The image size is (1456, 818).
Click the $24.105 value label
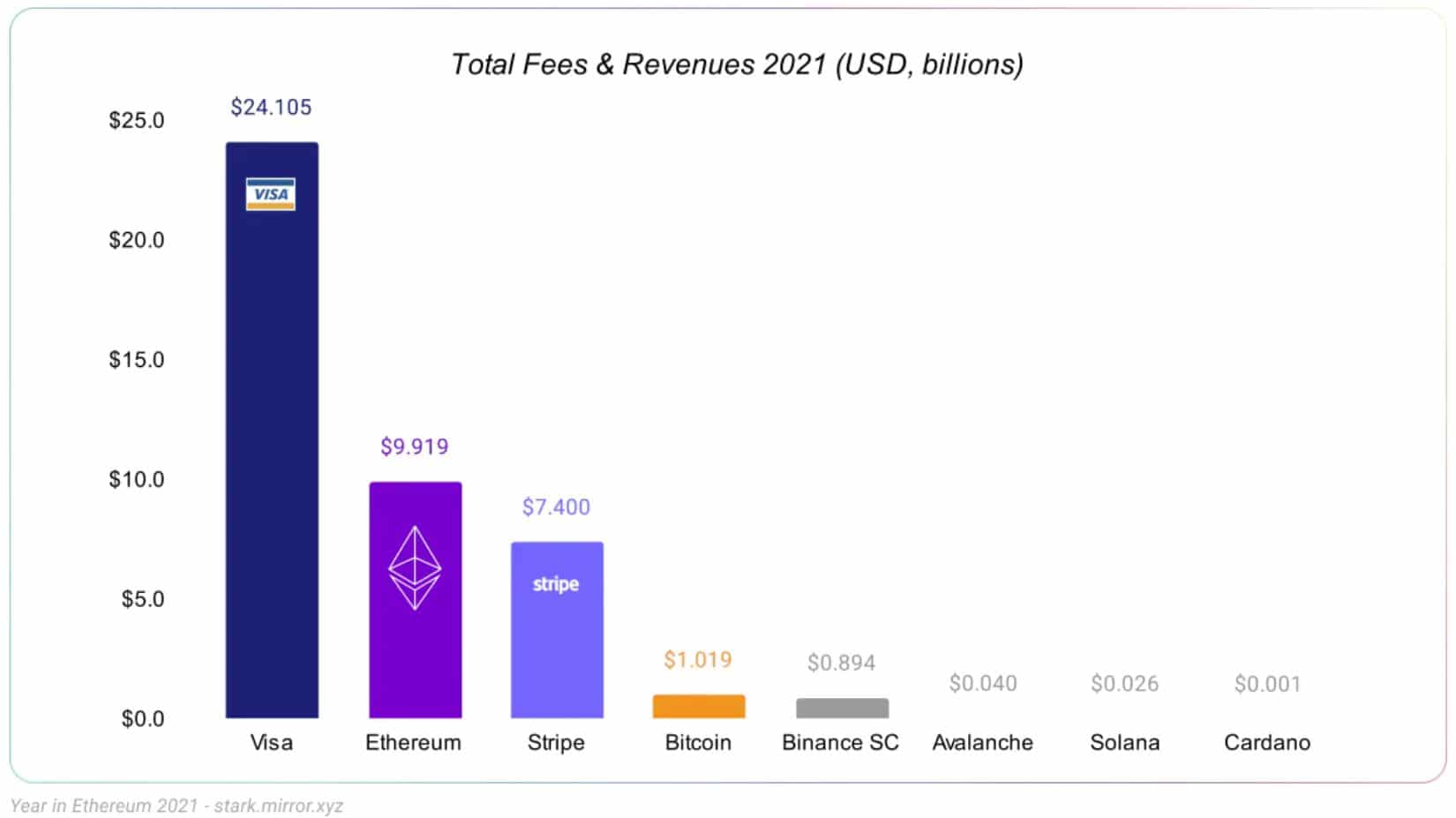point(271,107)
